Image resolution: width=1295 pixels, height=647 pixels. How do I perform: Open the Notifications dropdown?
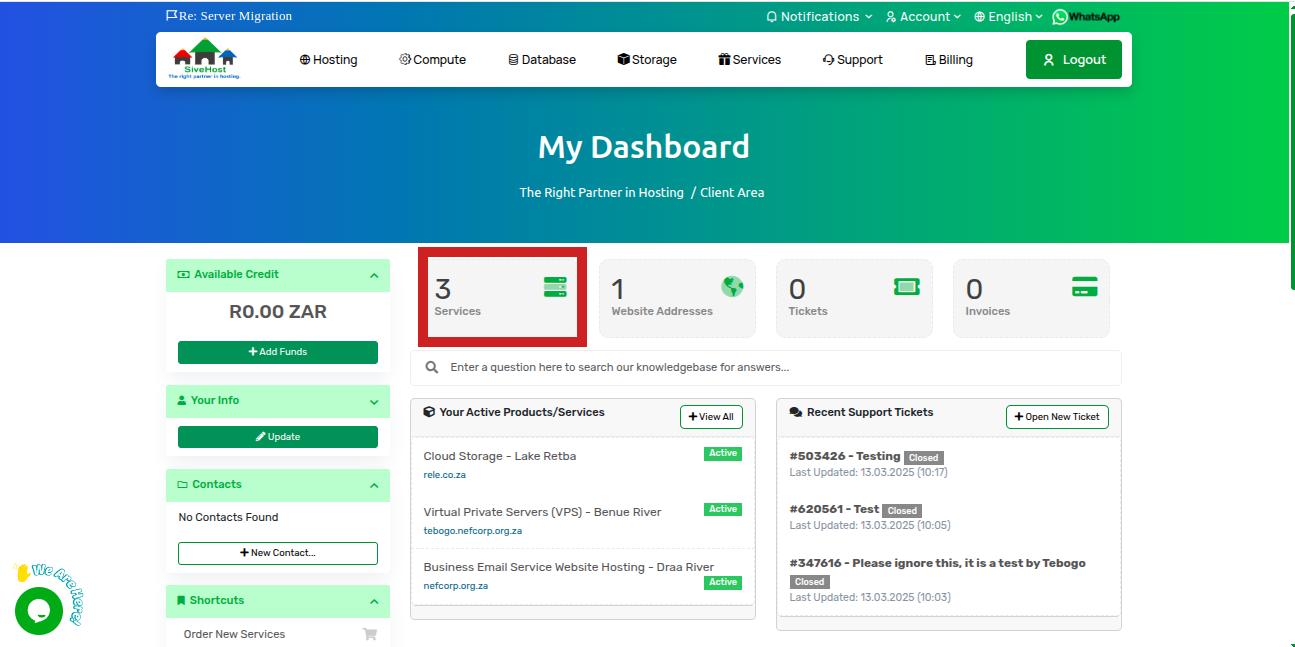[818, 17]
